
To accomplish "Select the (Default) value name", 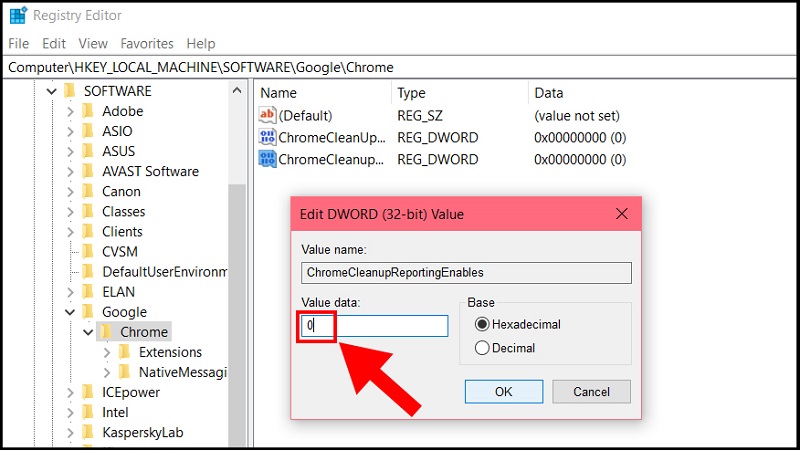I will click(x=305, y=116).
